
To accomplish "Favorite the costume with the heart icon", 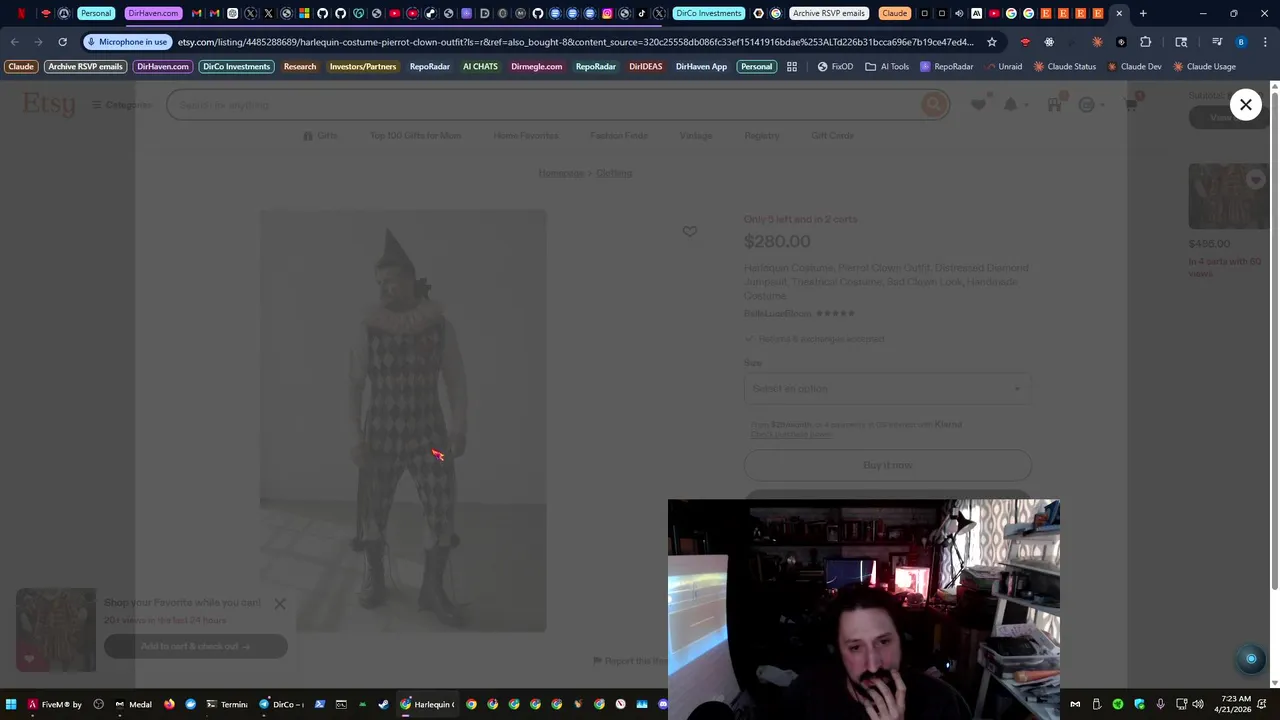I will (689, 231).
